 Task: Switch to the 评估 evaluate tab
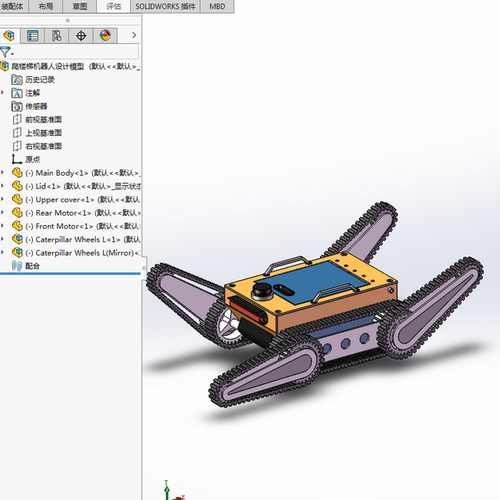(114, 6)
